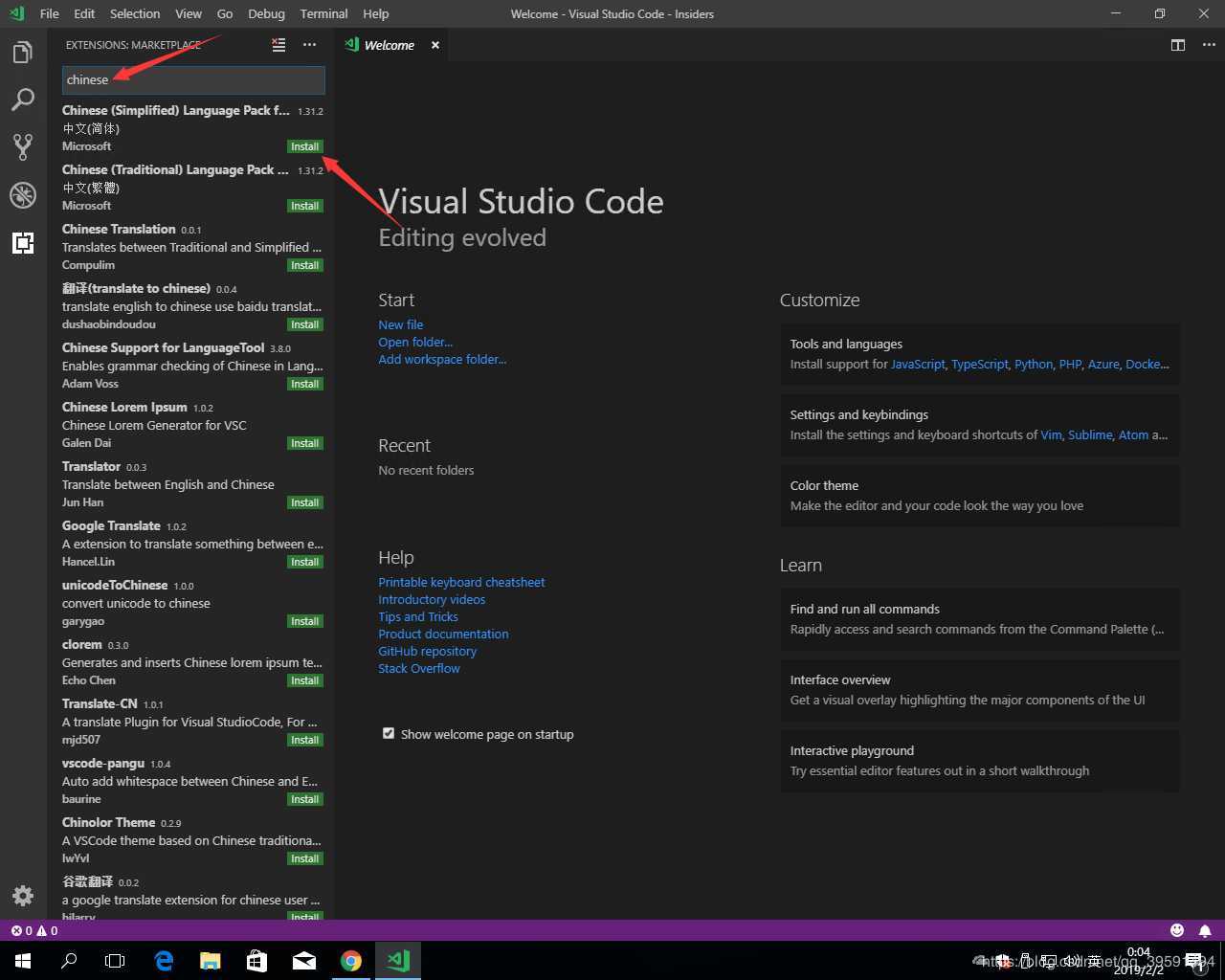Open Source Control view in activity bar
This screenshot has width=1225, height=980.
(23, 146)
